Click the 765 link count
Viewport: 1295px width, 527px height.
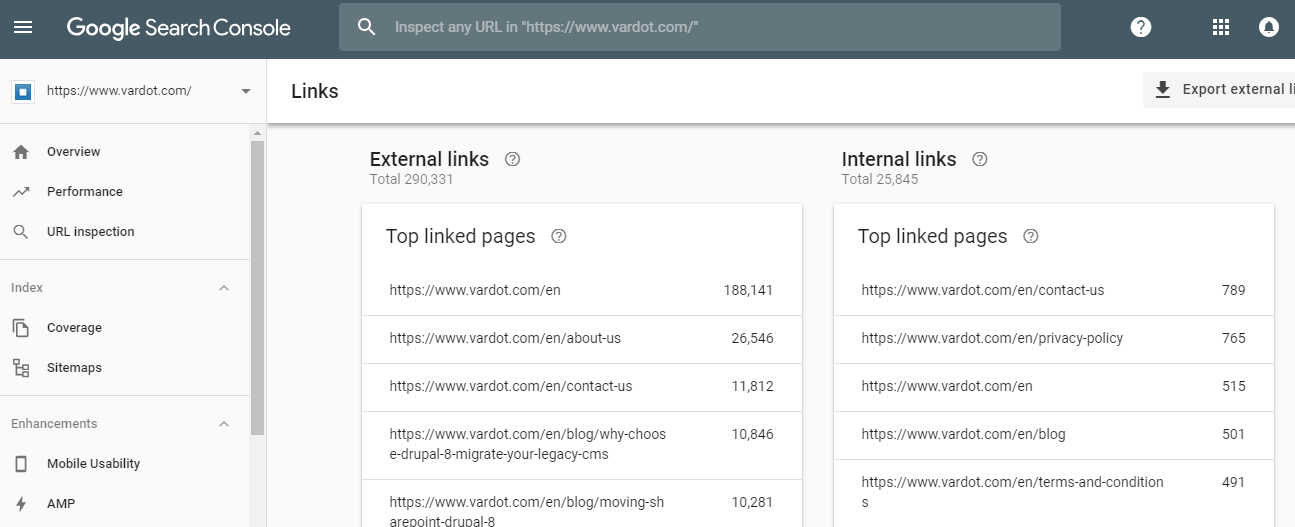(1234, 338)
